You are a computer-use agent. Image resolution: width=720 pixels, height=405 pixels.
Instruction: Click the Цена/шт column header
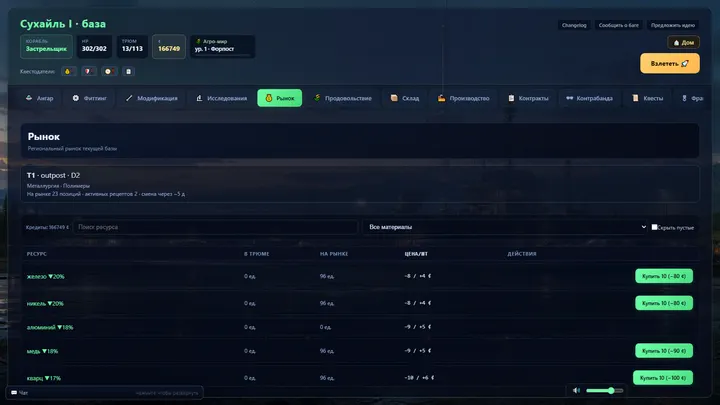click(416, 254)
